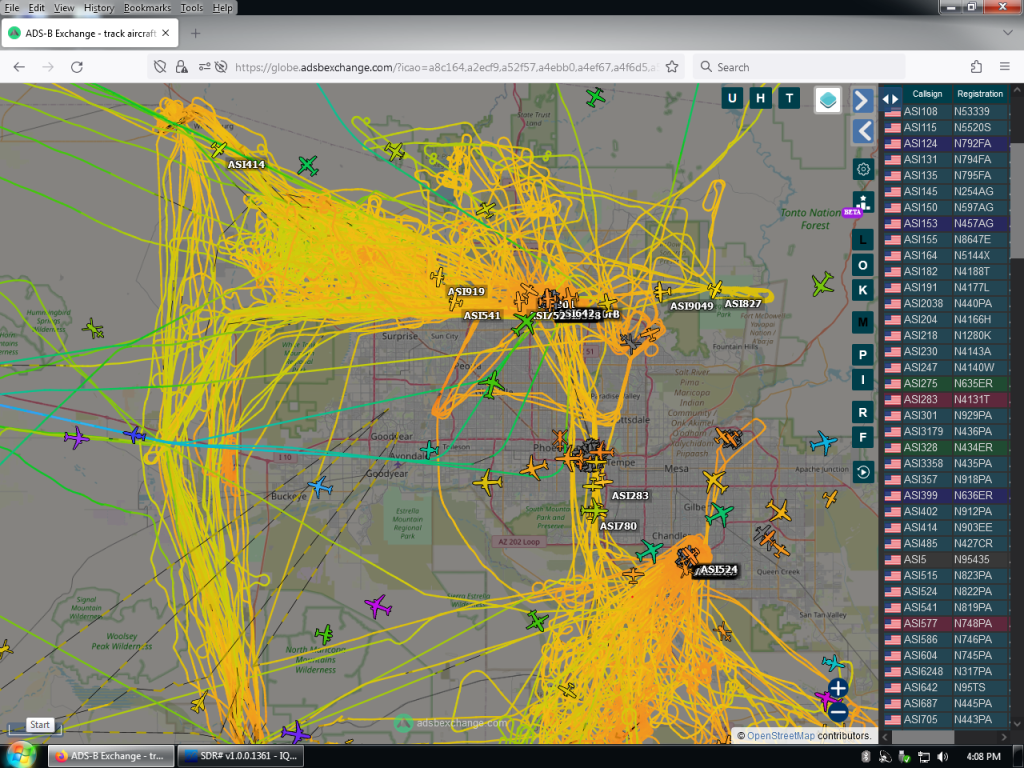The height and width of the screenshot is (768, 1024).
Task: Open the File menu
Action: (x=12, y=8)
